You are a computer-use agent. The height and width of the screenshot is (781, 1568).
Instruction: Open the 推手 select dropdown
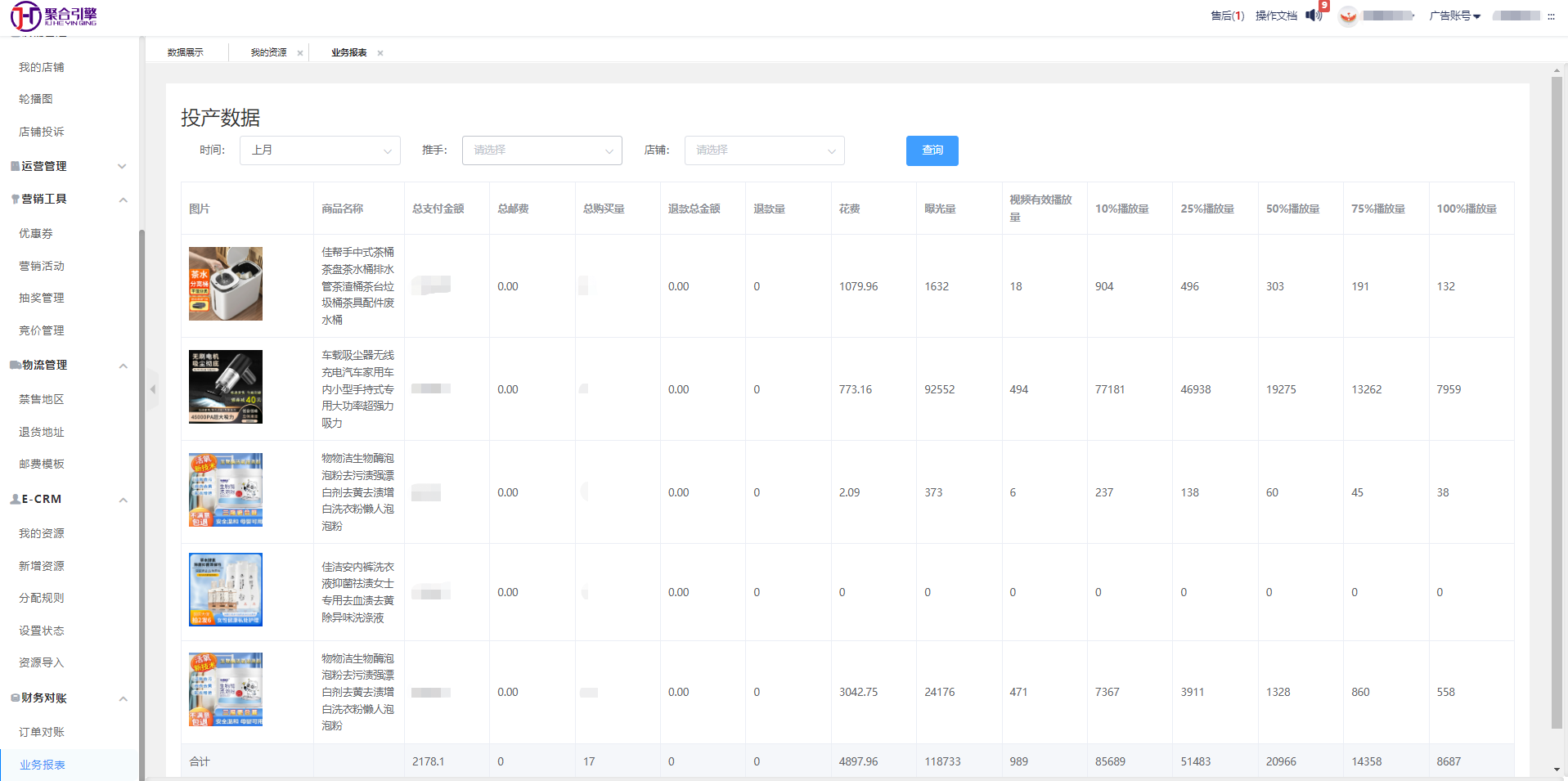pyautogui.click(x=541, y=150)
